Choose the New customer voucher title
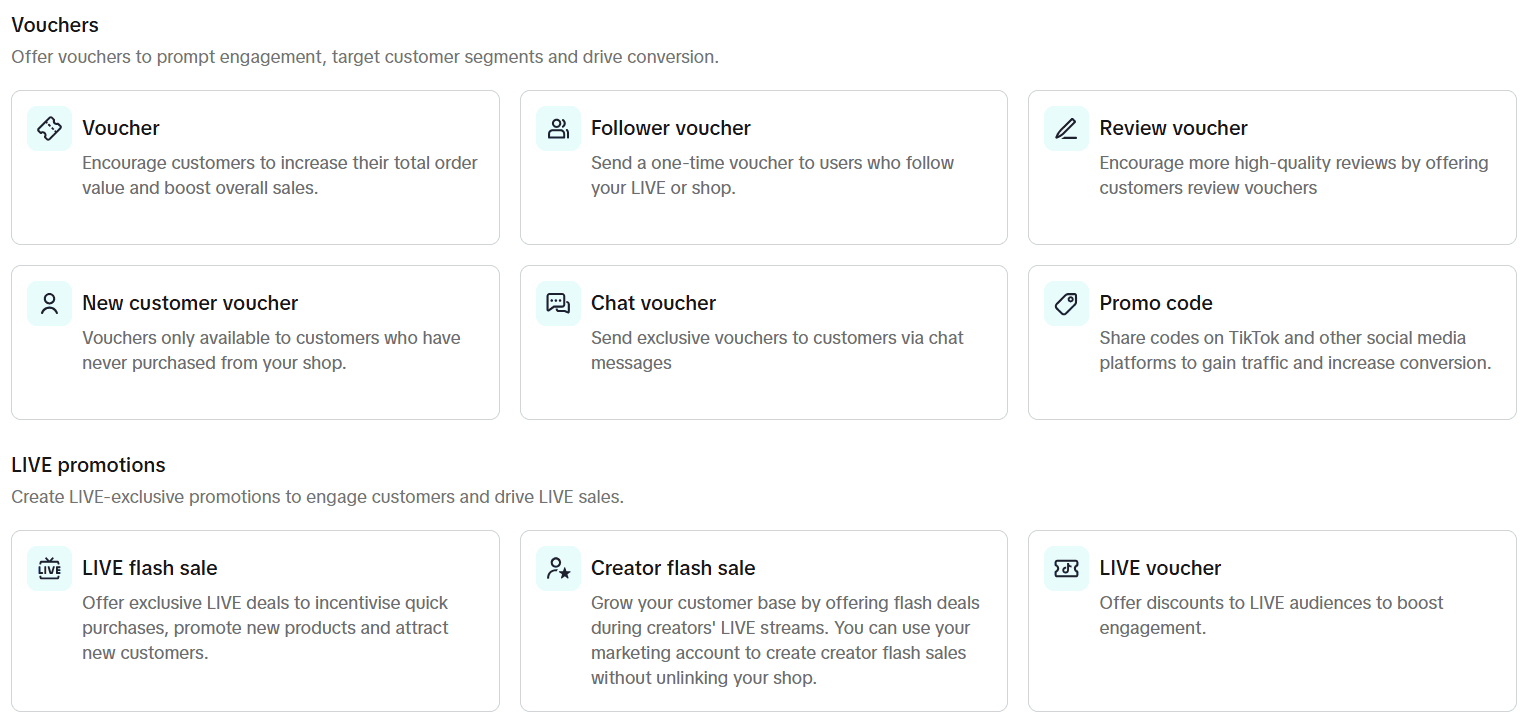The height and width of the screenshot is (727, 1527). [190, 303]
